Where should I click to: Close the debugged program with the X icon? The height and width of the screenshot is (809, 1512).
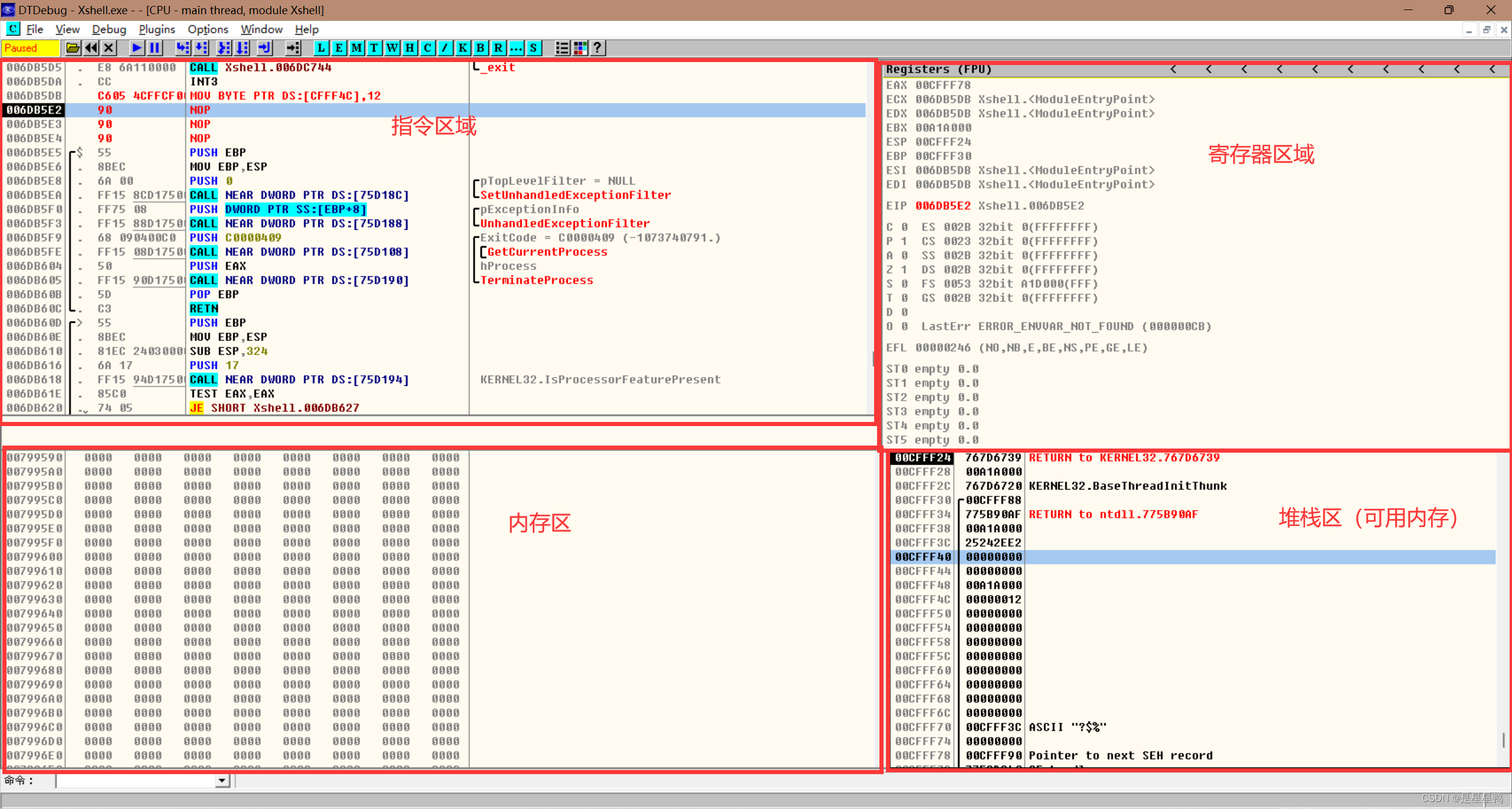coord(109,48)
